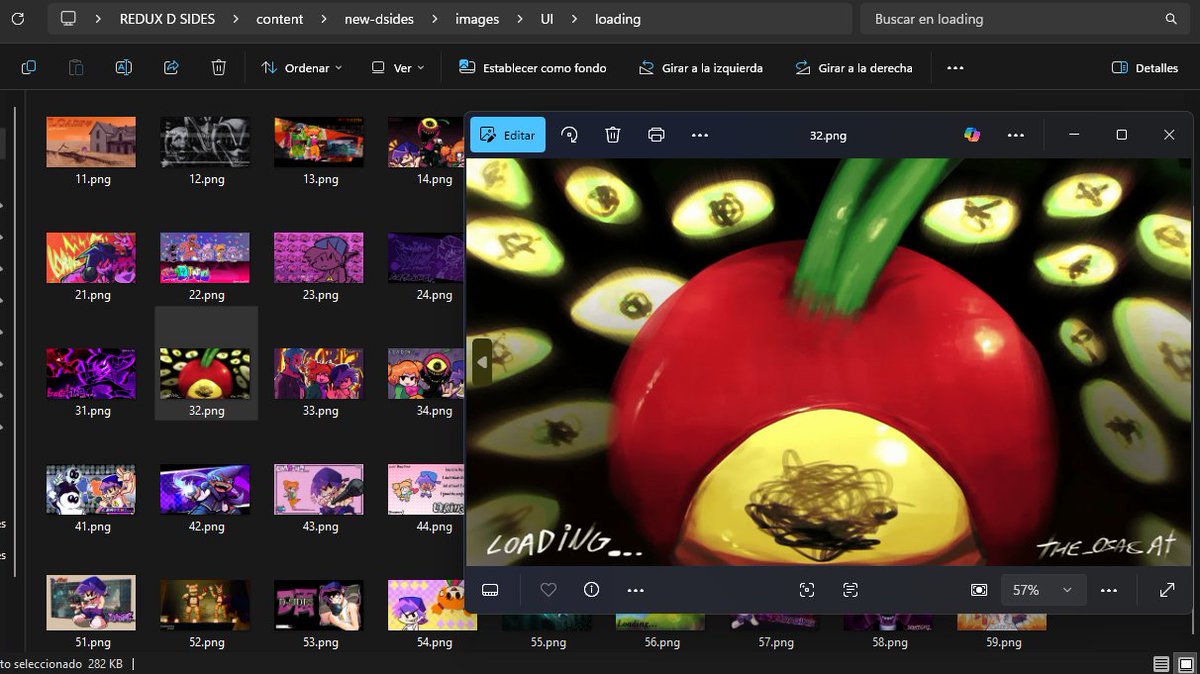Click the search magnifier icon in Explorer
The image size is (1200, 674).
pyautogui.click(x=1171, y=19)
